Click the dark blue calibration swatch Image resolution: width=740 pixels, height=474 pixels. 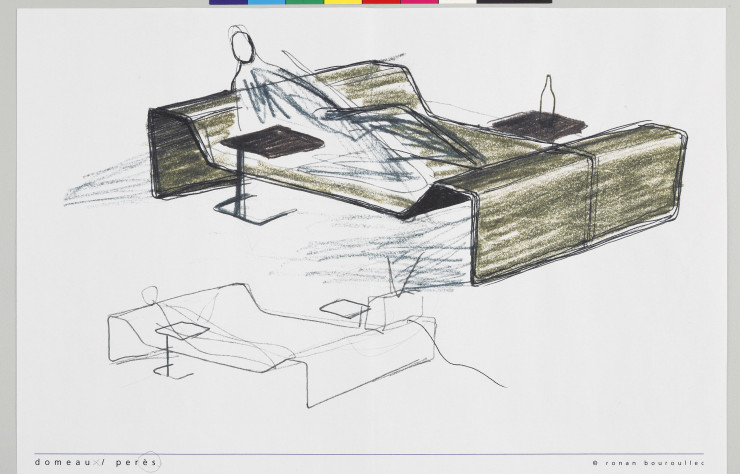pyautogui.click(x=228, y=2)
